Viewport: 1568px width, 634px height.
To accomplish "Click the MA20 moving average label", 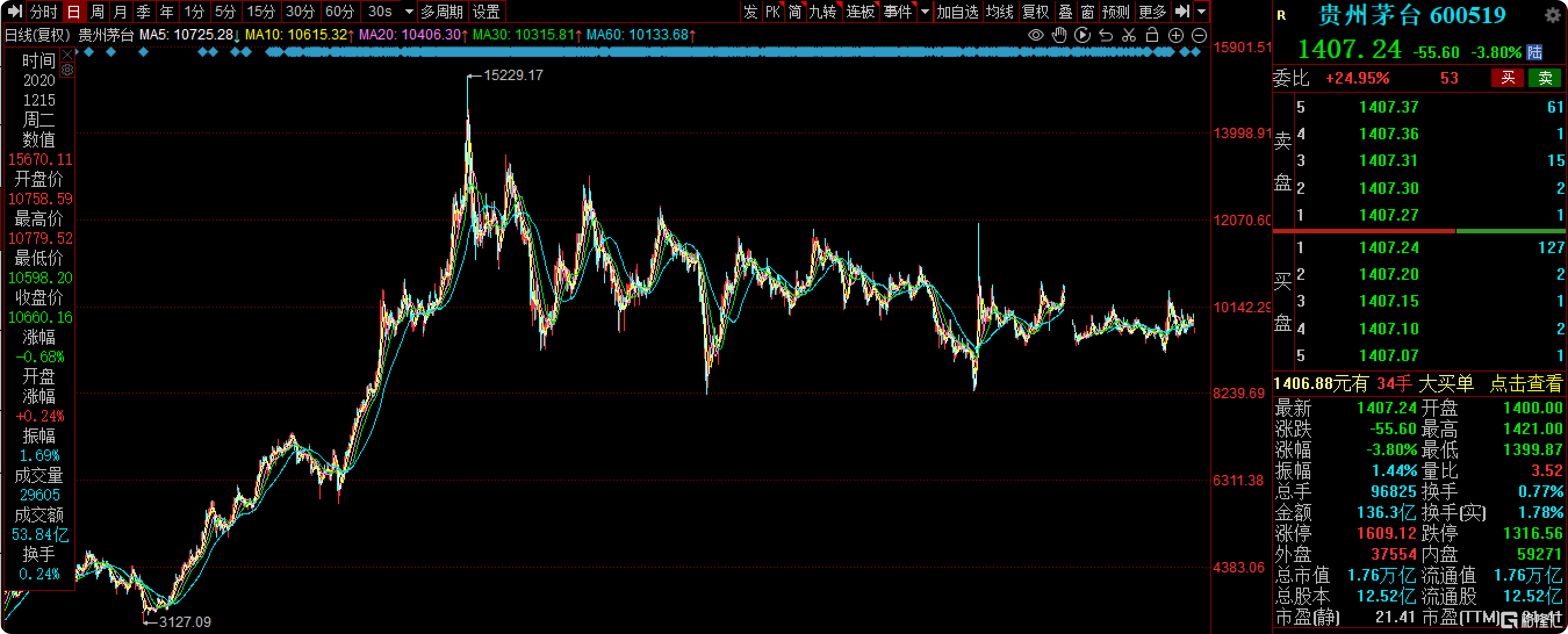I will pos(413,35).
